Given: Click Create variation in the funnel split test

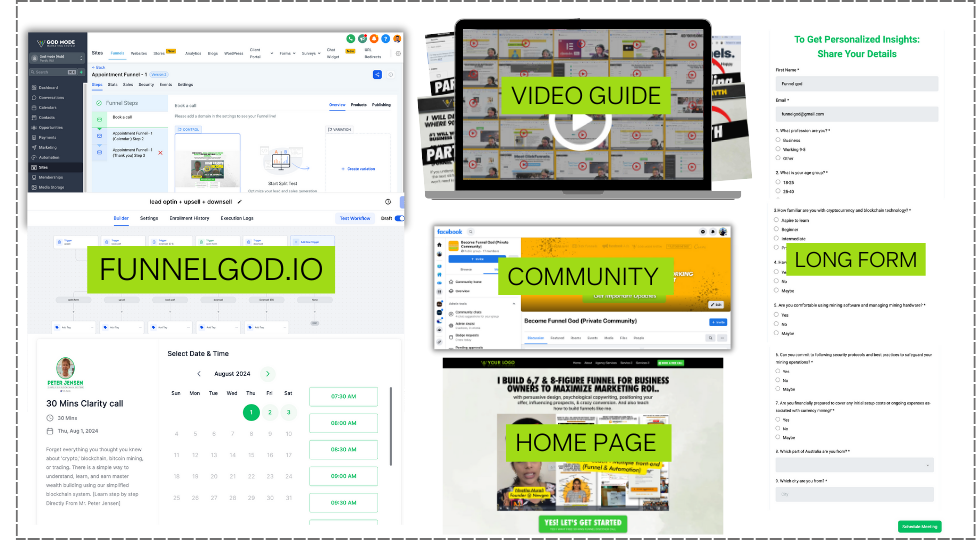Looking at the screenshot, I should click(358, 169).
